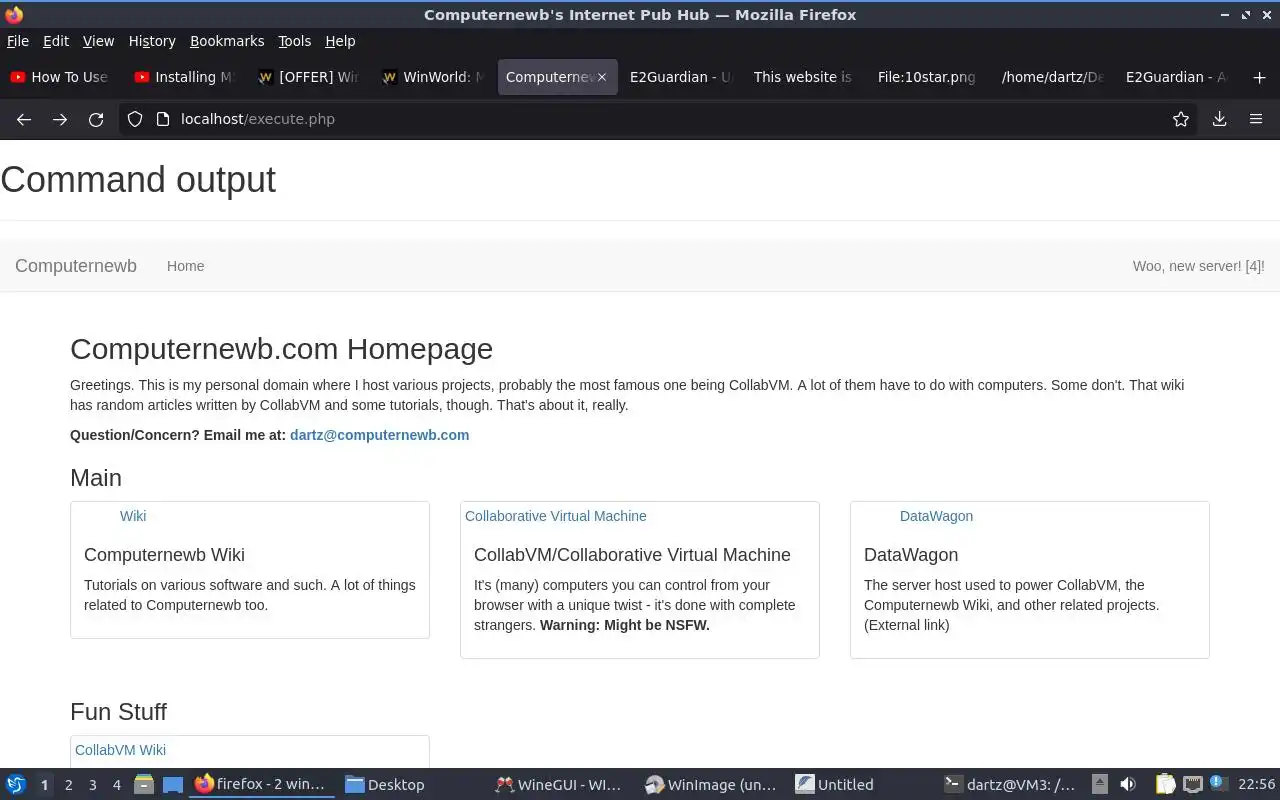
Task: Open the CollabVM Wiki link
Action: click(x=120, y=750)
